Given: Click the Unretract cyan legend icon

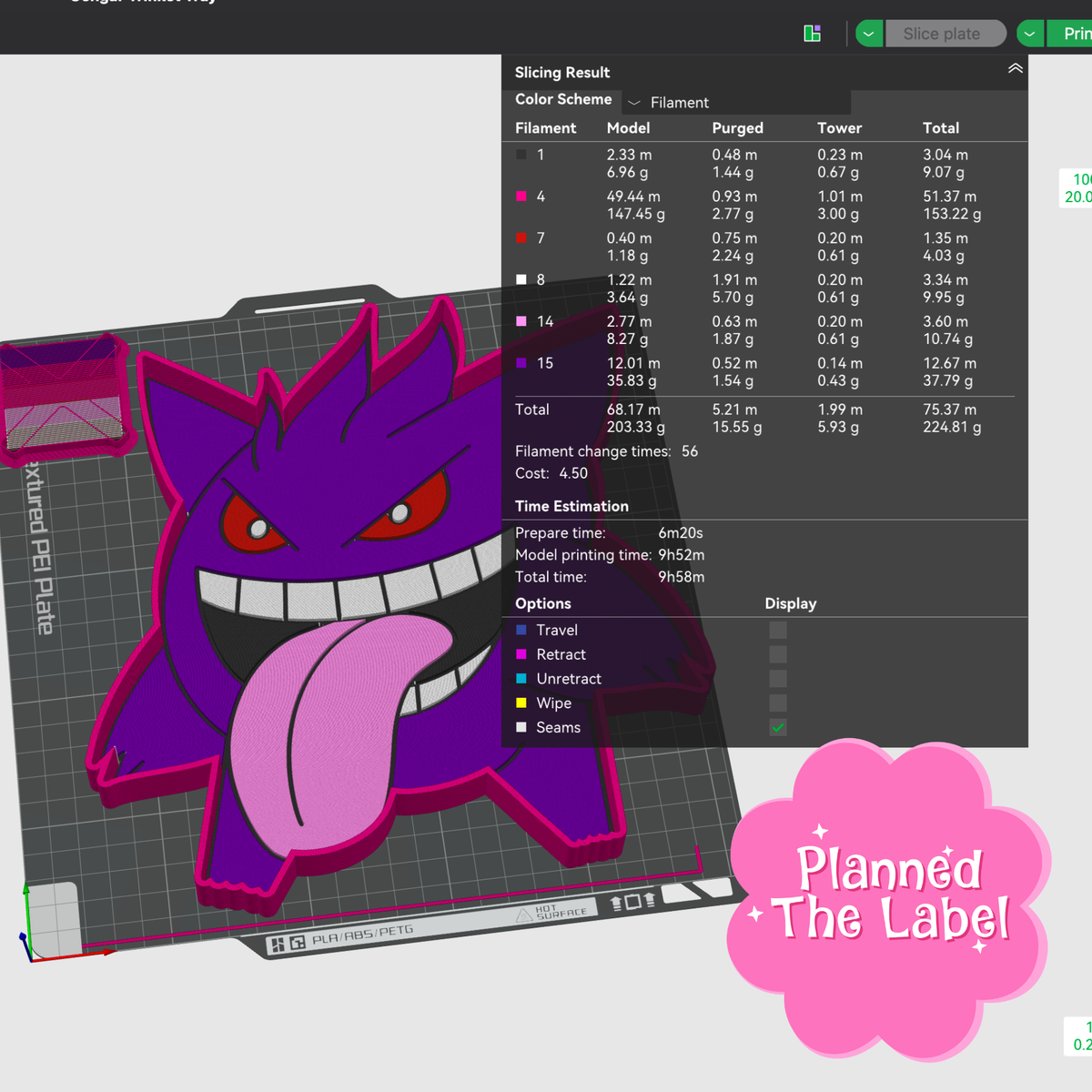Looking at the screenshot, I should (521, 679).
